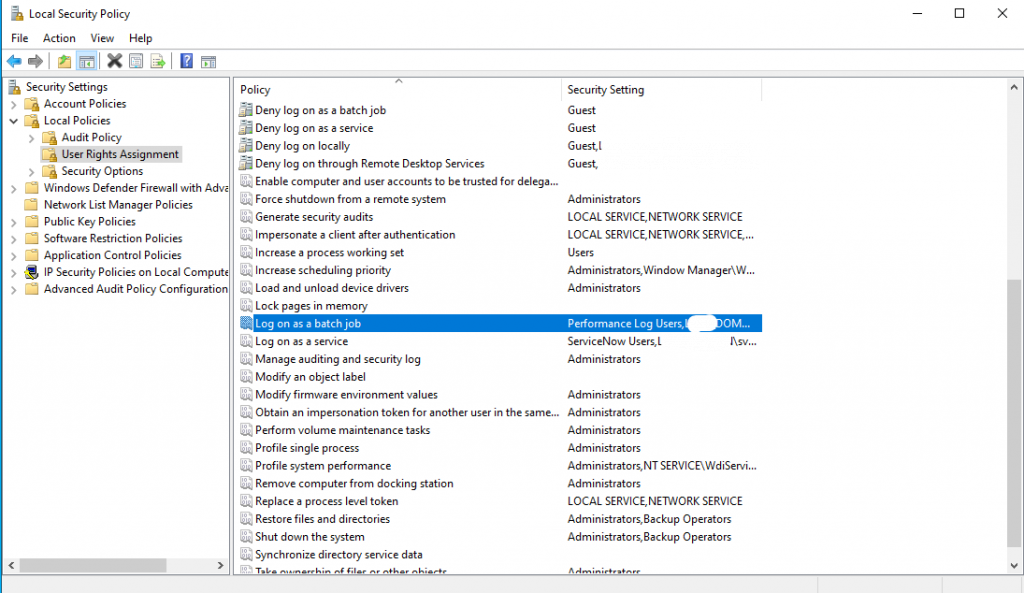Click the Up one level folder icon

(65, 61)
